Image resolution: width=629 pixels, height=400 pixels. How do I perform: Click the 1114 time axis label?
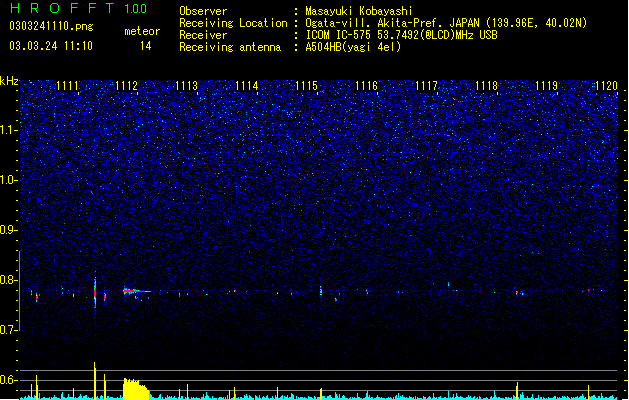(x=246, y=86)
